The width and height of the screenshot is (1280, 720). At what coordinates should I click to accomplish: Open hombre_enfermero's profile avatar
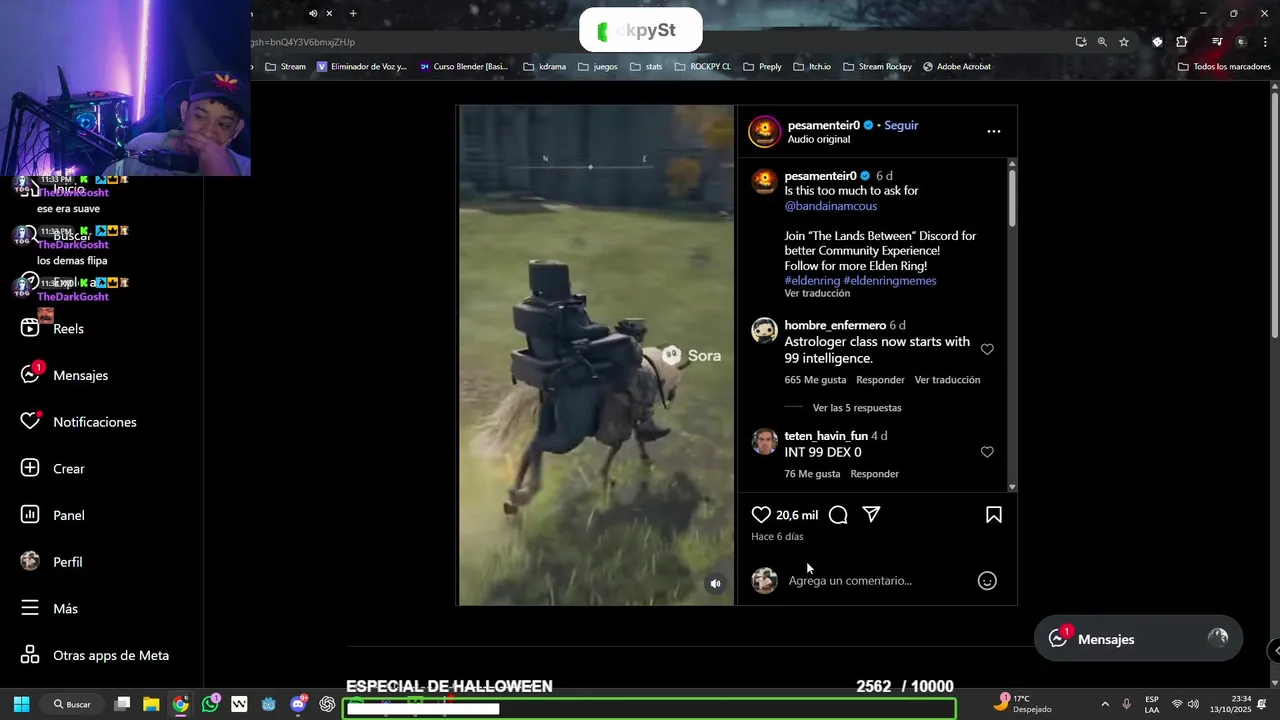(765, 330)
